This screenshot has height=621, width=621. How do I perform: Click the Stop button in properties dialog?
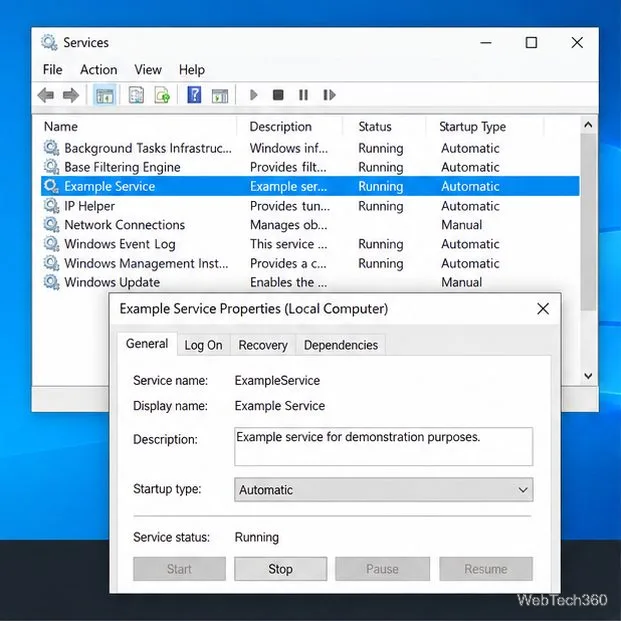point(280,569)
